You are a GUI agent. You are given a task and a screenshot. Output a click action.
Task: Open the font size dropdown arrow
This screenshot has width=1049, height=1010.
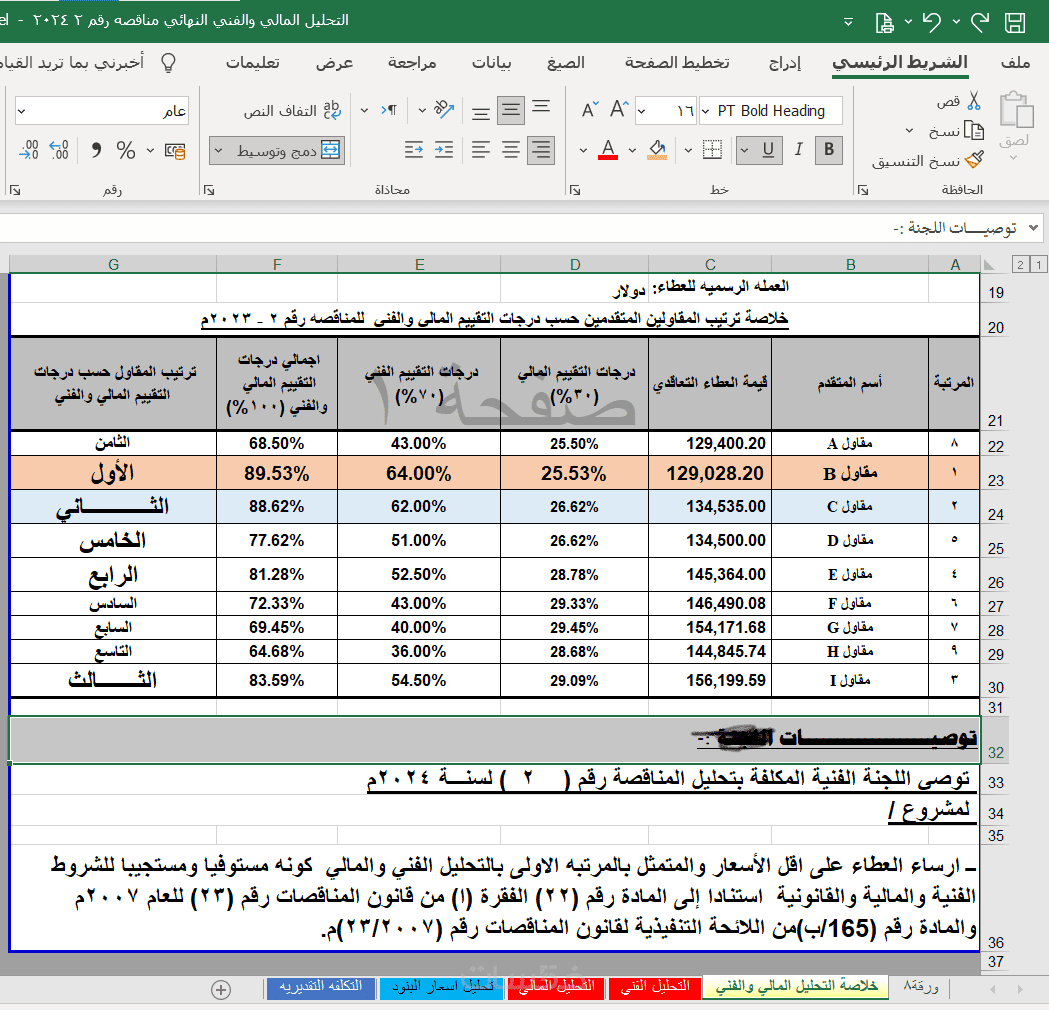pos(642,111)
